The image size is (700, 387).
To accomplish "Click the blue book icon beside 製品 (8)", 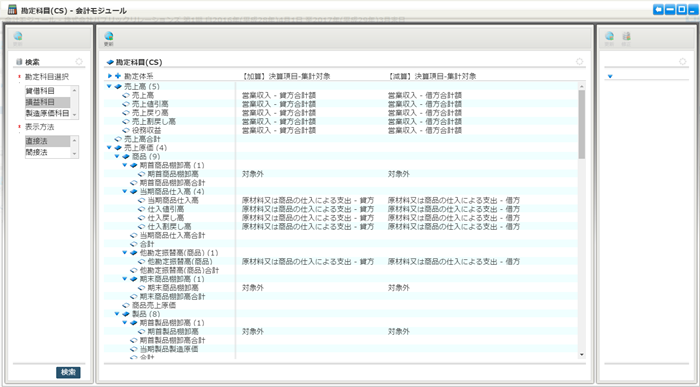I will coord(126,314).
